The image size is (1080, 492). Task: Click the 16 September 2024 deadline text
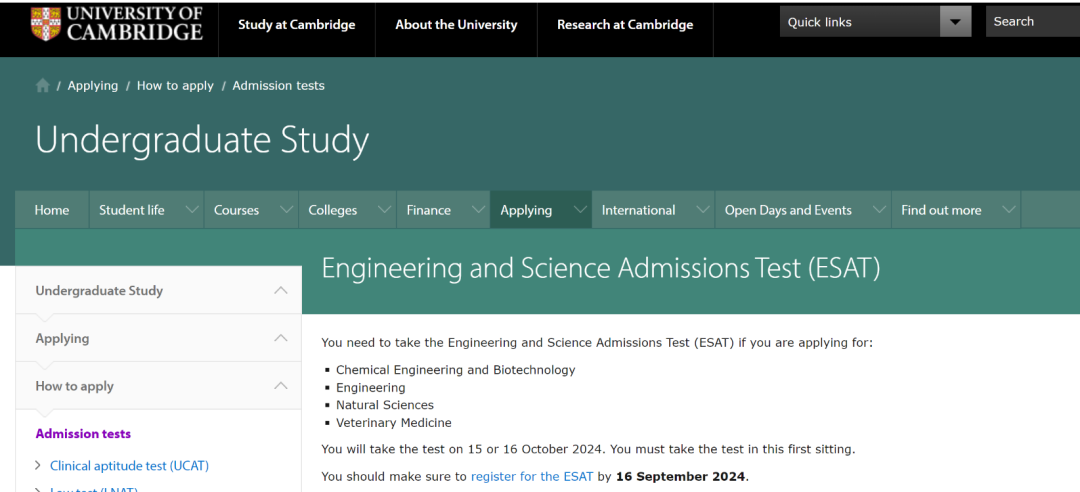coord(681,476)
